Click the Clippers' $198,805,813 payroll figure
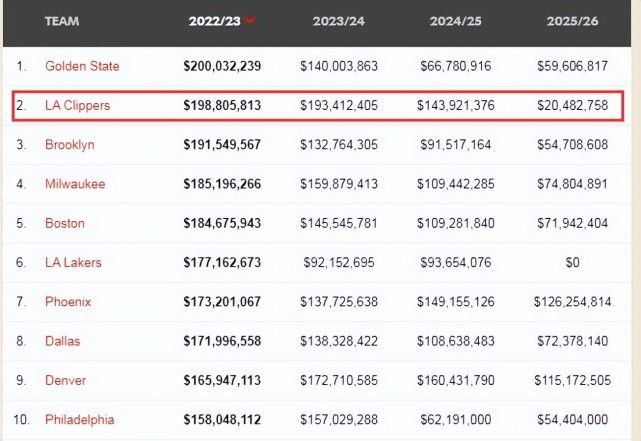Image resolution: width=641 pixels, height=441 pixels. coord(222,105)
